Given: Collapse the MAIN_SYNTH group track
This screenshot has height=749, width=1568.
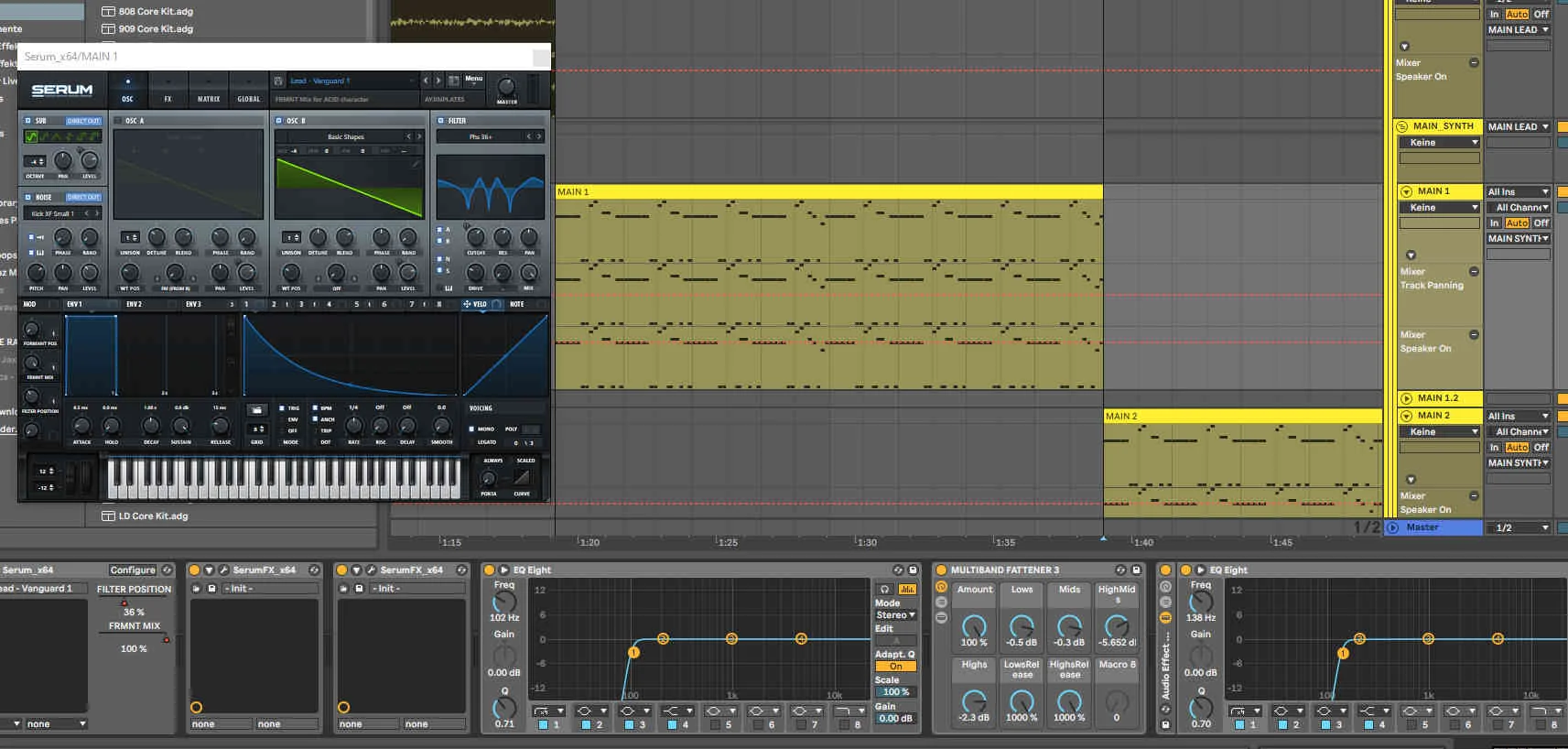Looking at the screenshot, I should pyautogui.click(x=1402, y=126).
